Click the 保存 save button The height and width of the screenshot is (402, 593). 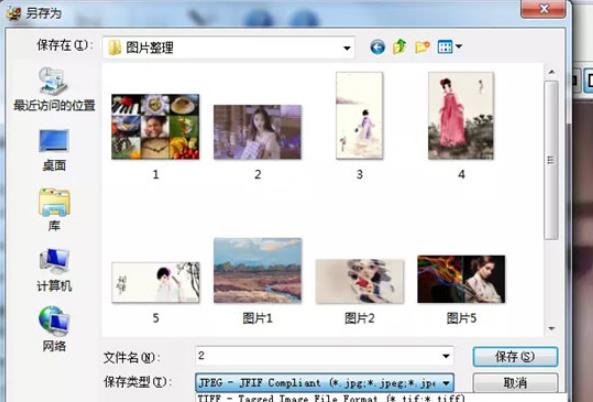(x=515, y=357)
